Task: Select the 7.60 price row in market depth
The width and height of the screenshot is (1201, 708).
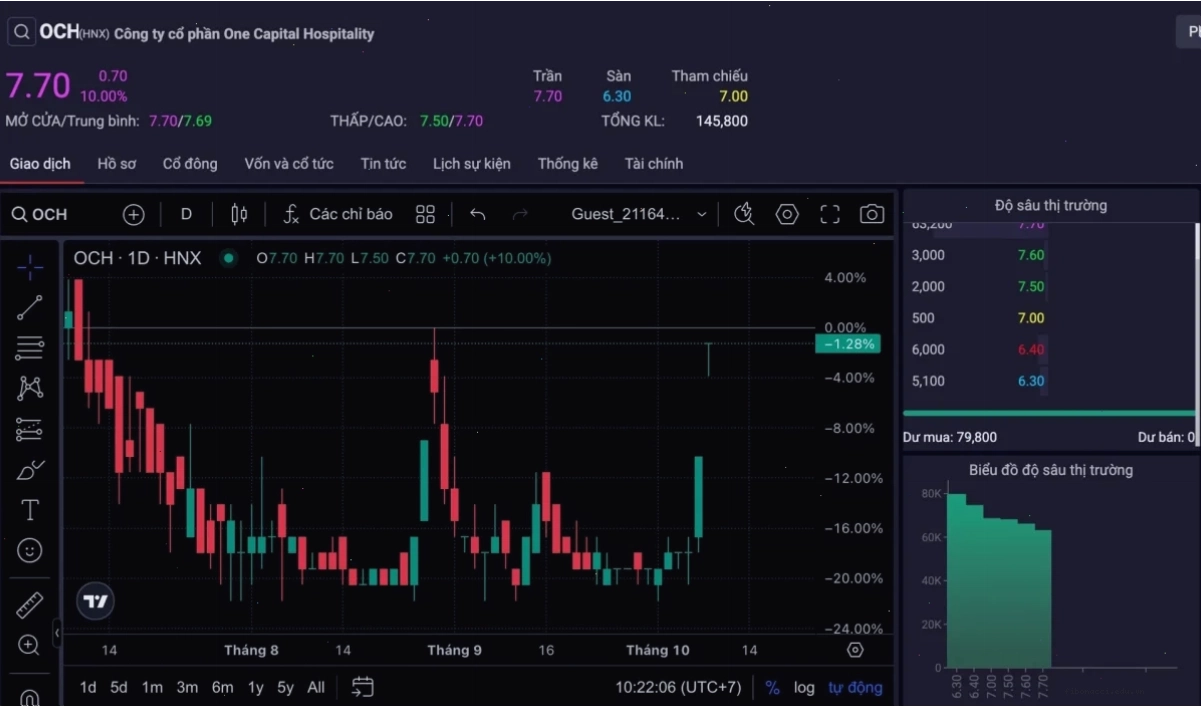Action: [x=1049, y=255]
